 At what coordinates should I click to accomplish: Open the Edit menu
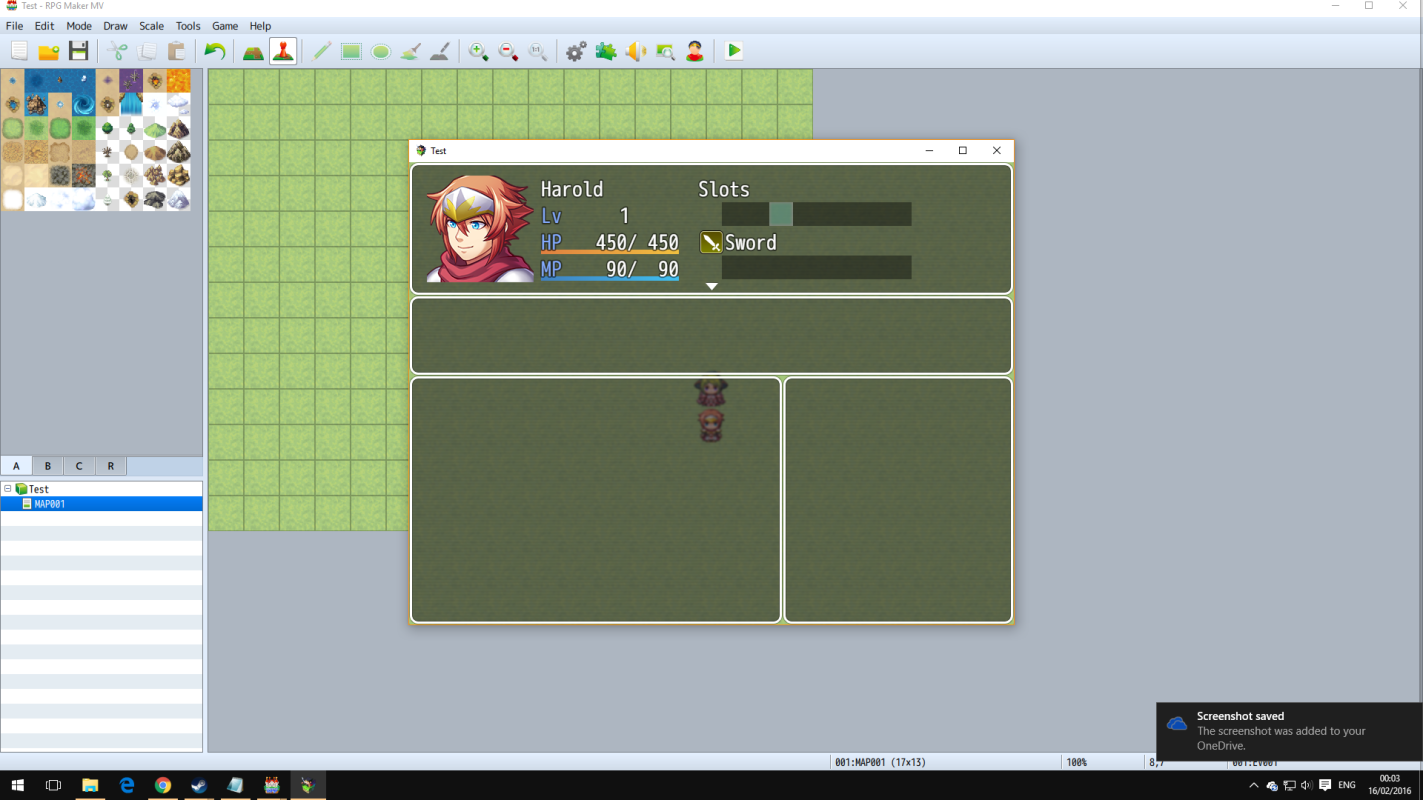45,26
